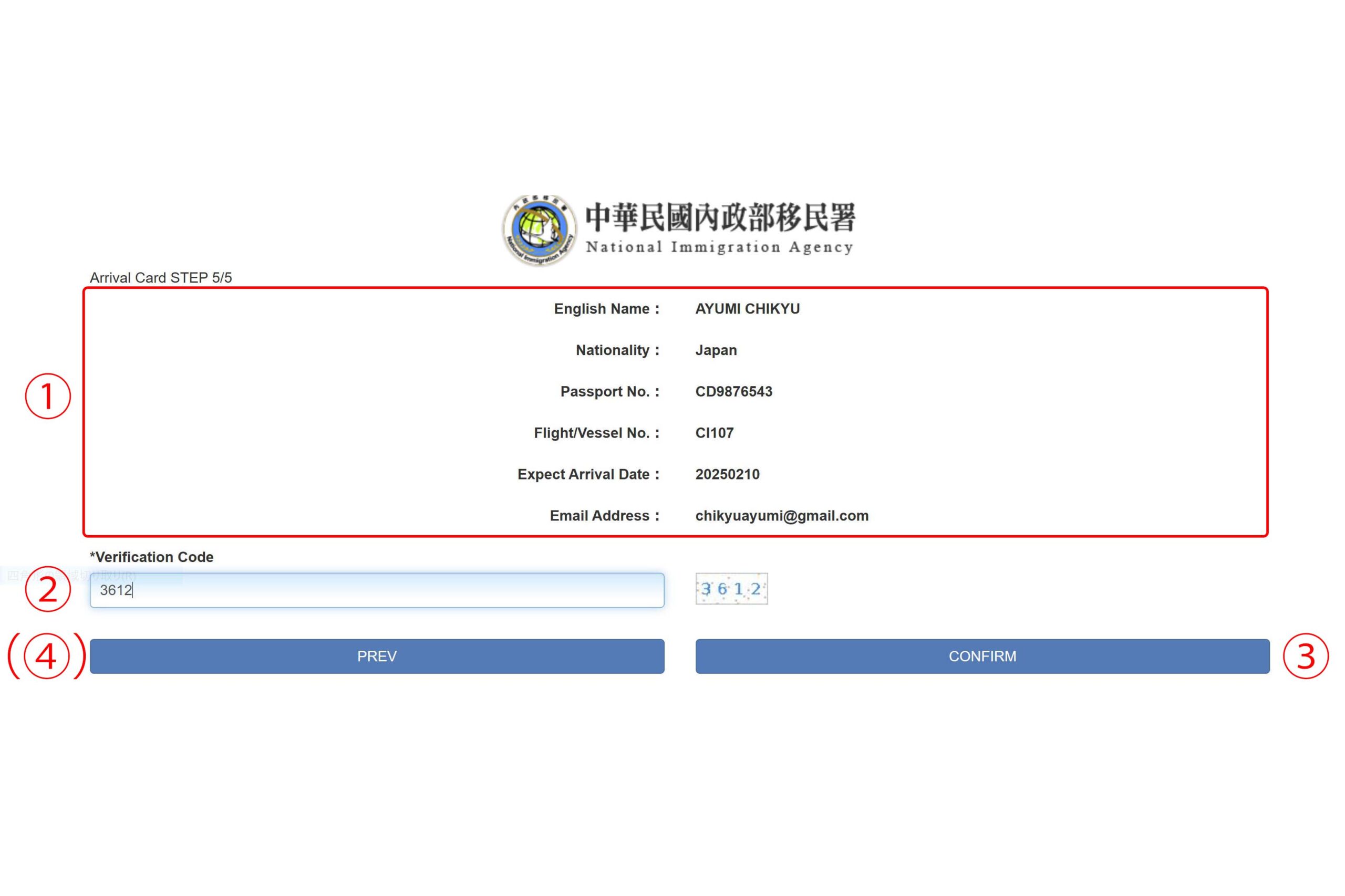The width and height of the screenshot is (1345, 896).
Task: Click the 3612 captcha image
Action: tap(731, 589)
